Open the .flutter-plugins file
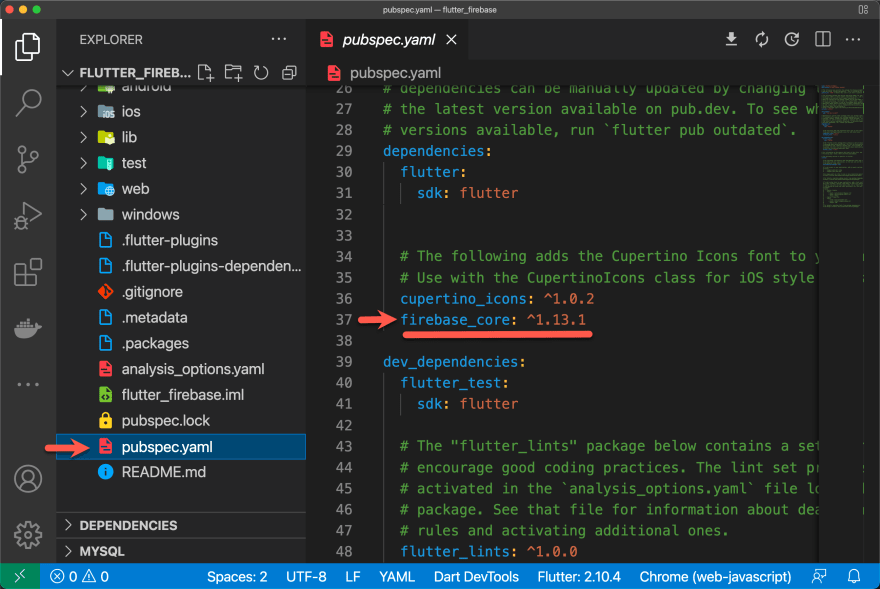The height and width of the screenshot is (589, 880). click(x=181, y=240)
